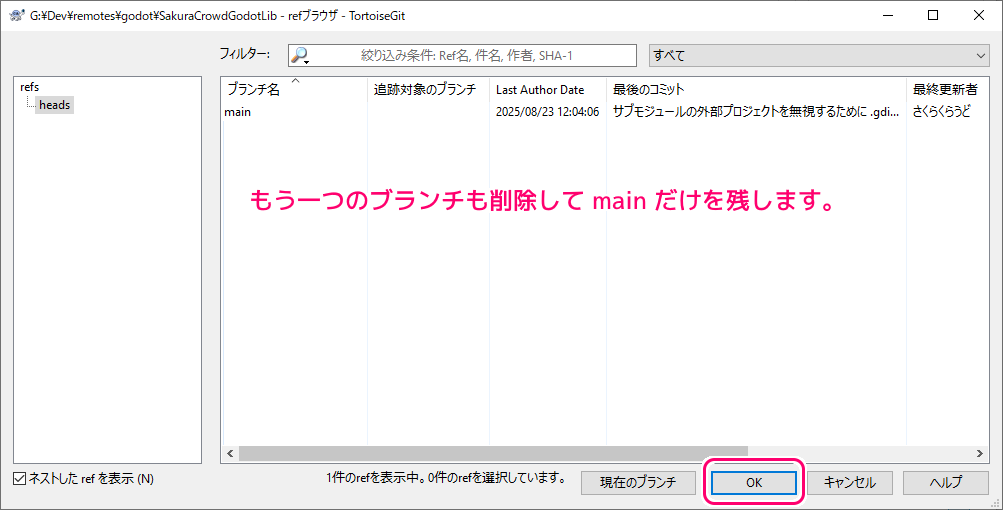Click the filter search magnifier icon

tap(299, 56)
